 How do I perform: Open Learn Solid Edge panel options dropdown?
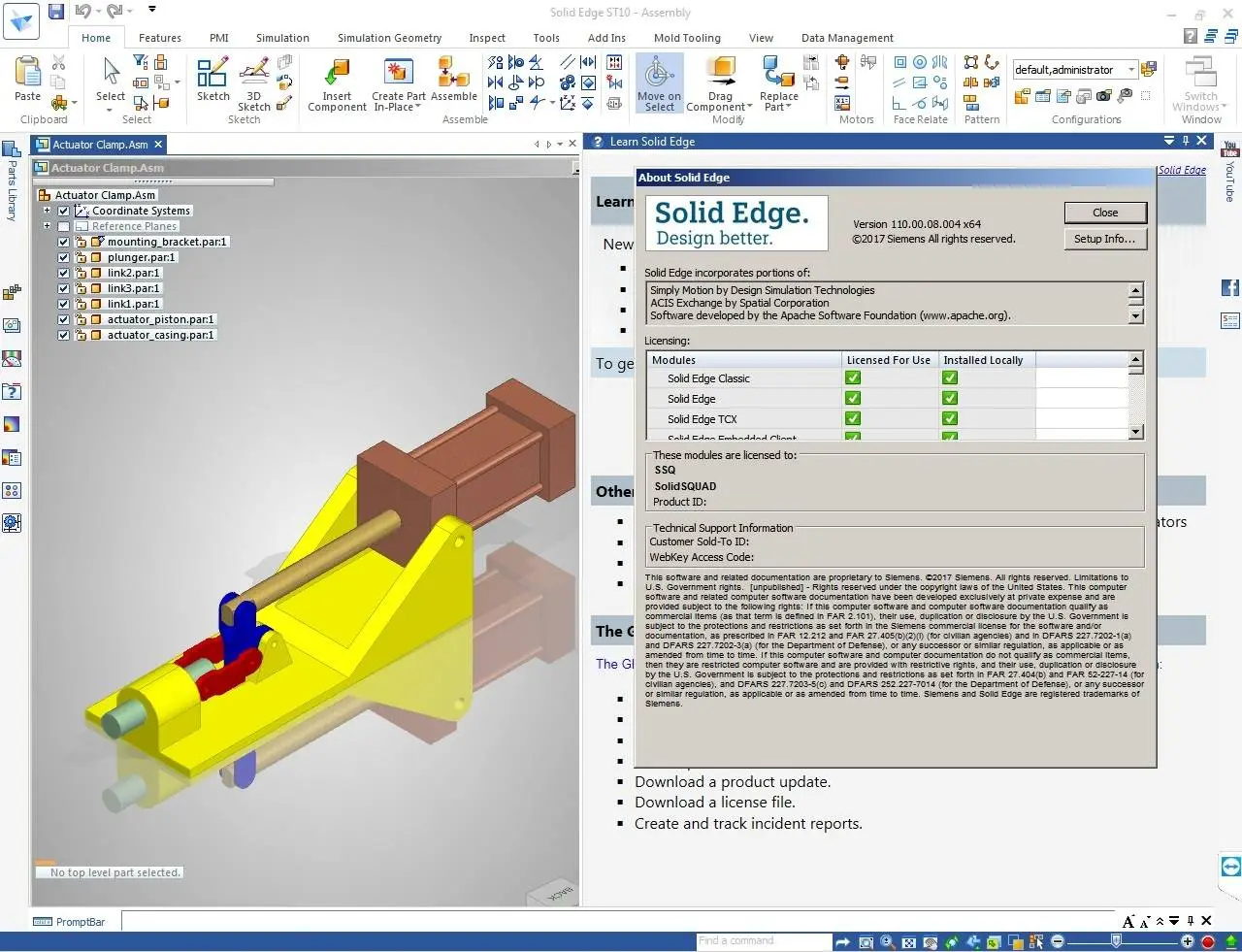[x=1169, y=141]
